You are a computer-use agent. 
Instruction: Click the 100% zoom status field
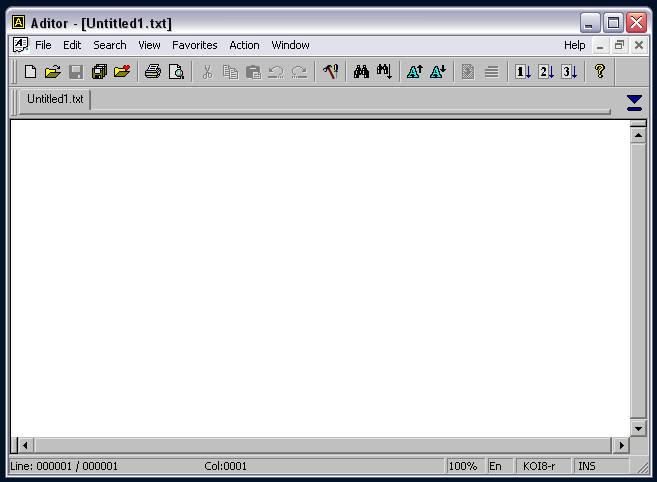pos(464,466)
